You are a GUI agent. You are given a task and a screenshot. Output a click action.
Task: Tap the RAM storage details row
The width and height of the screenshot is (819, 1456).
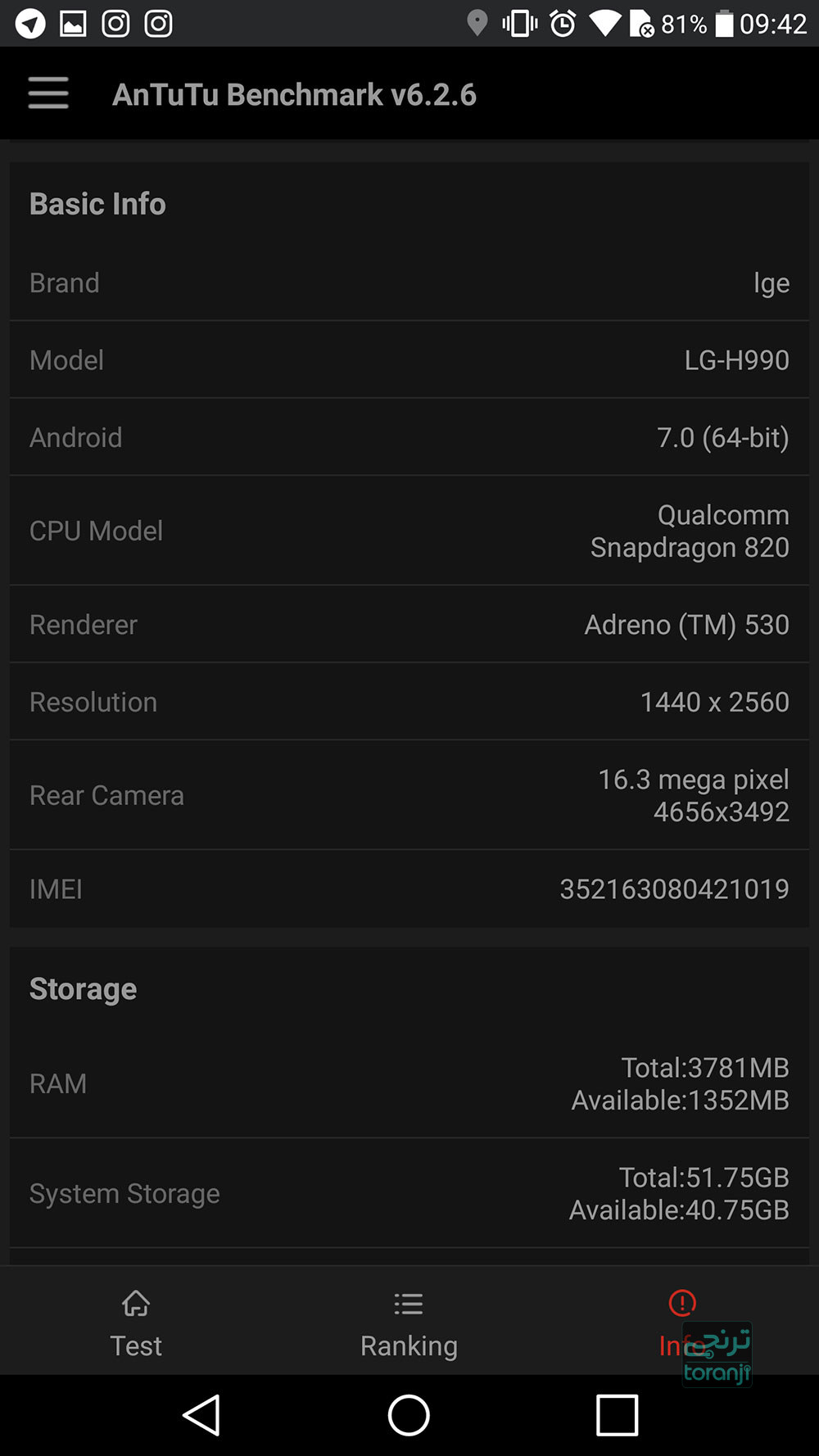click(409, 1083)
